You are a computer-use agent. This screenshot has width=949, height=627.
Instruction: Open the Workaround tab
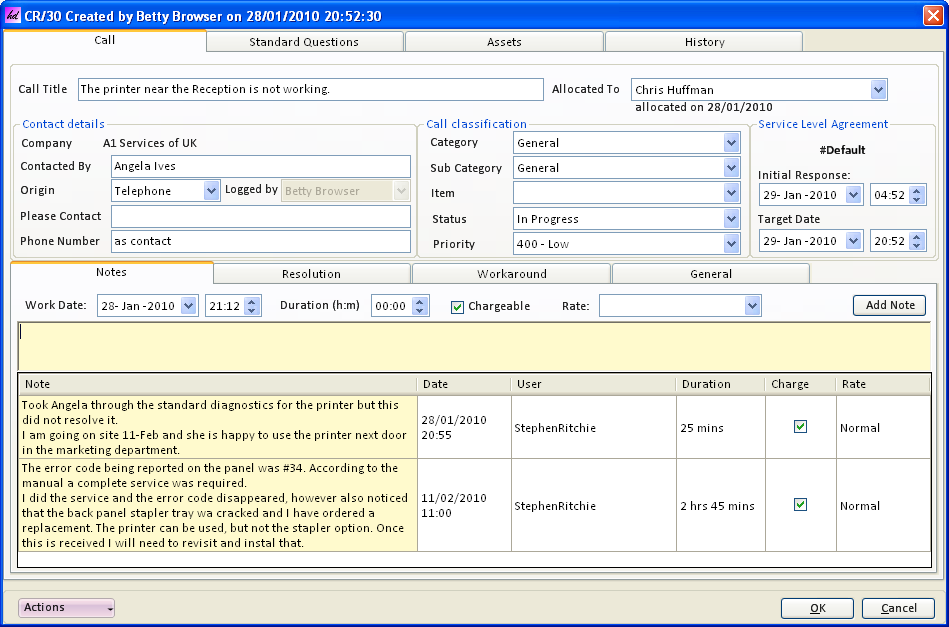[511, 274]
